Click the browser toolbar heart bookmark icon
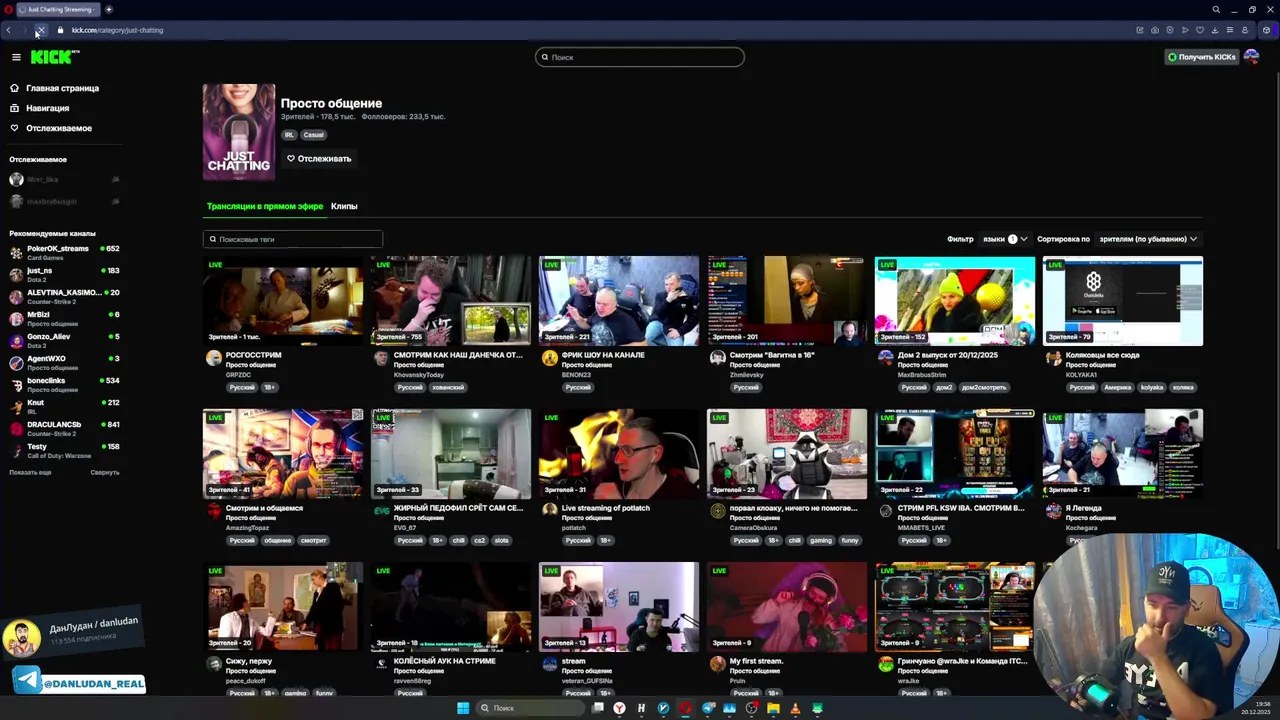This screenshot has height=720, width=1280. coord(1200,30)
